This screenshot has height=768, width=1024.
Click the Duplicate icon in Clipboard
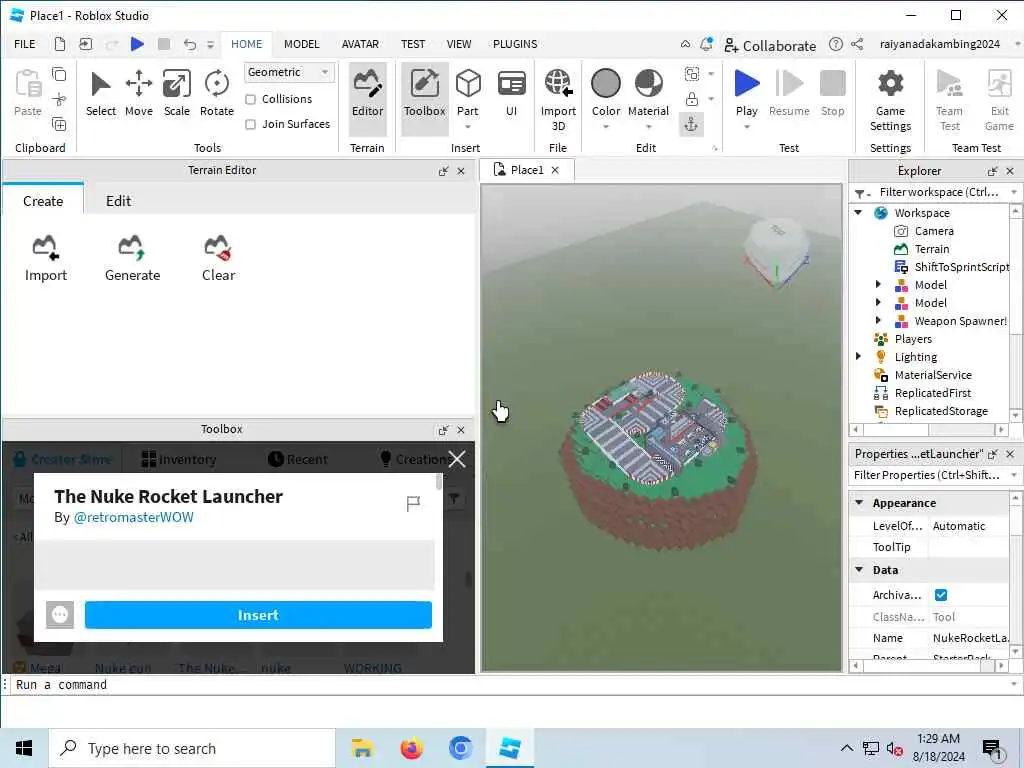[x=59, y=124]
